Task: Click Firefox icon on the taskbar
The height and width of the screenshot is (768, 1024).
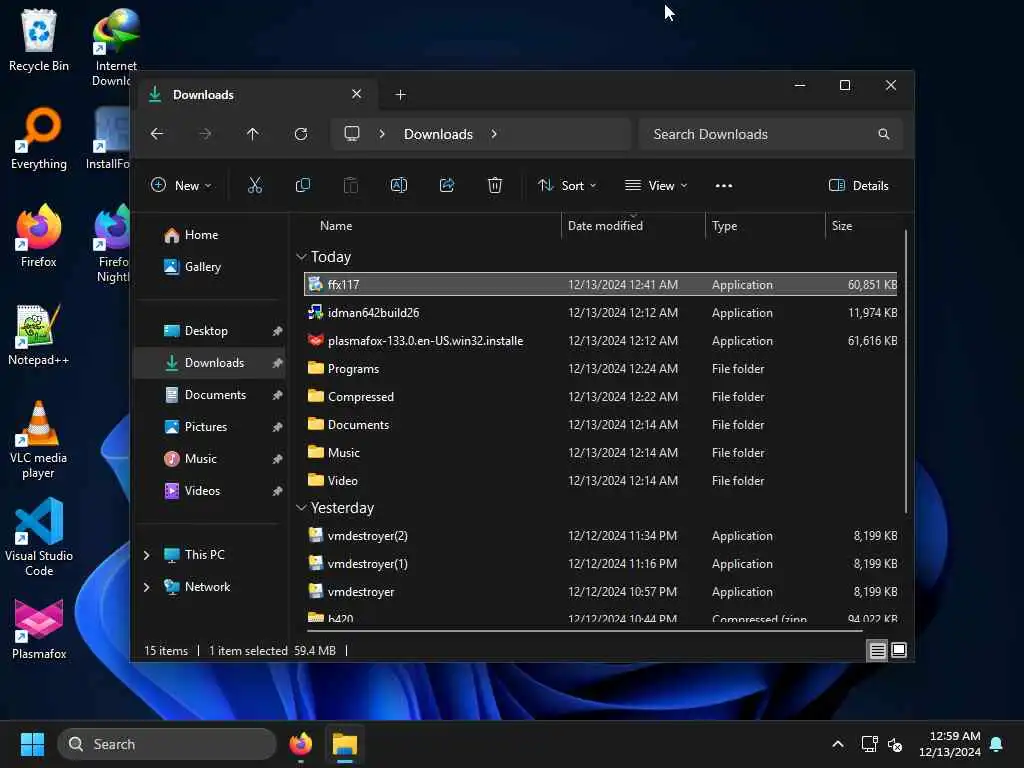Action: click(x=301, y=744)
